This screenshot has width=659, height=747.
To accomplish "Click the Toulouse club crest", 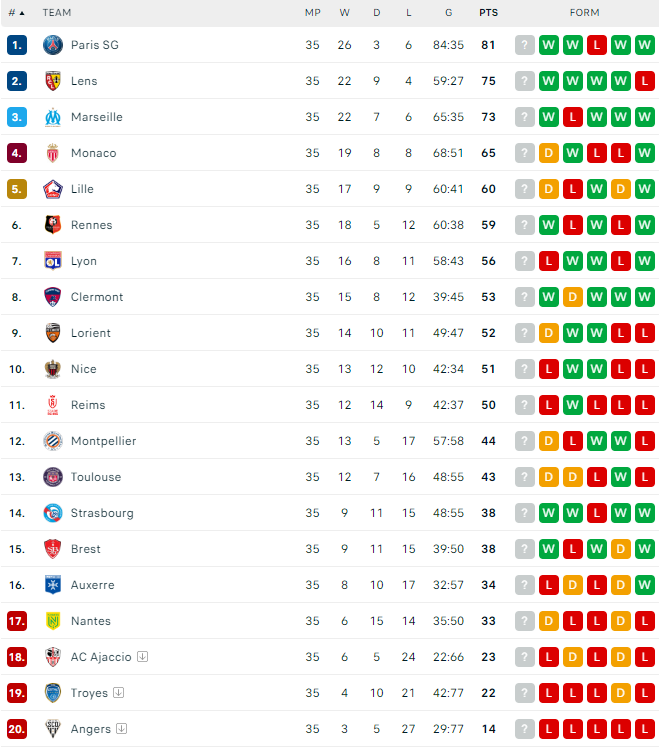I will pyautogui.click(x=53, y=477).
